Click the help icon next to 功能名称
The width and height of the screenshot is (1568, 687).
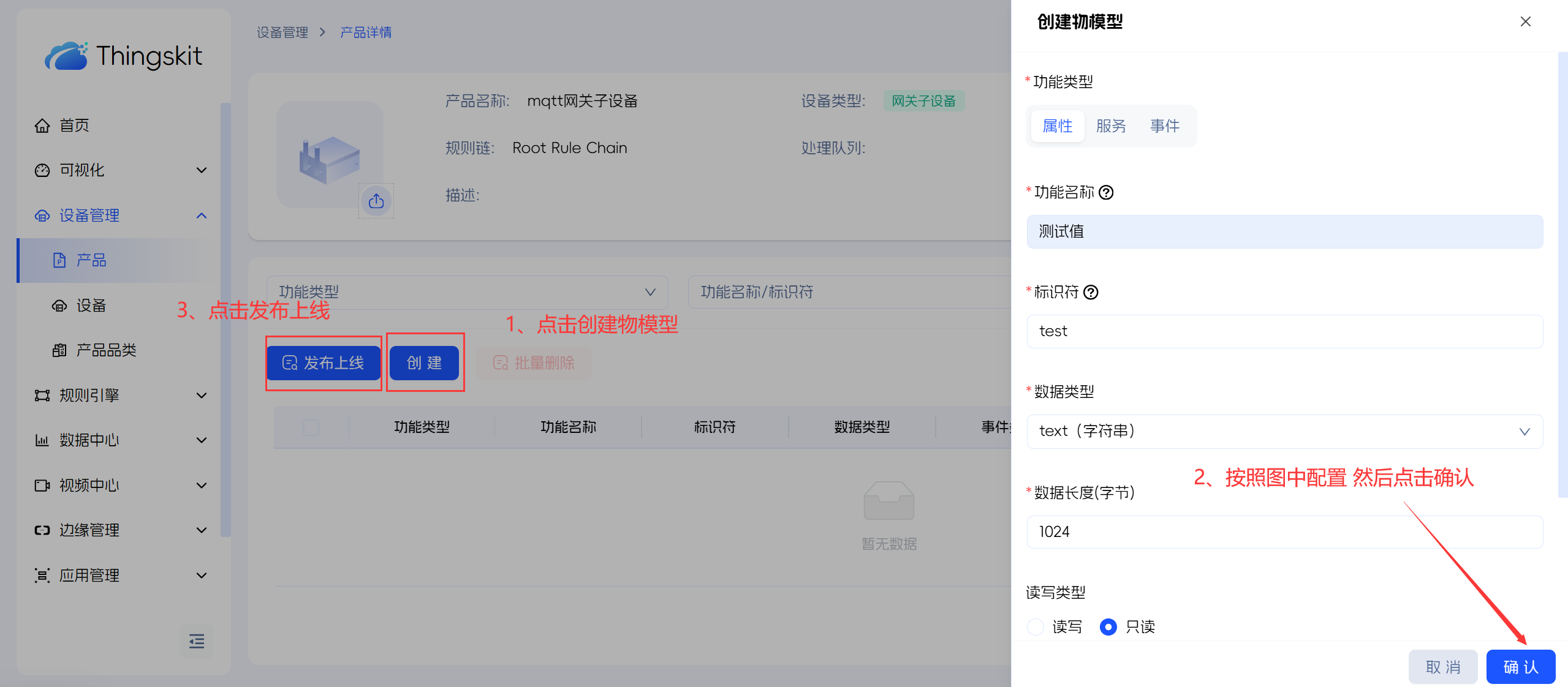coord(1106,193)
